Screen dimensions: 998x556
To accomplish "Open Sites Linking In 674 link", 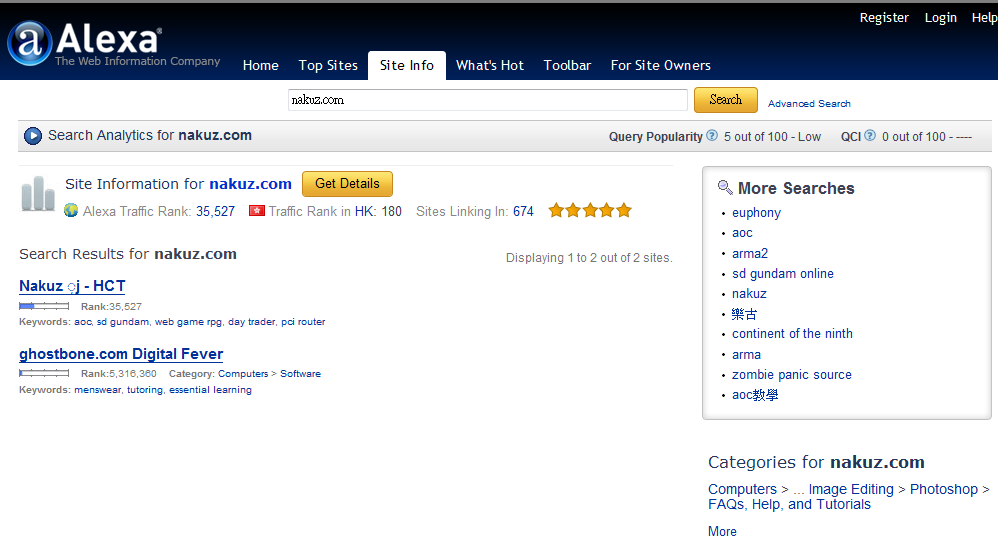I will pos(523,211).
